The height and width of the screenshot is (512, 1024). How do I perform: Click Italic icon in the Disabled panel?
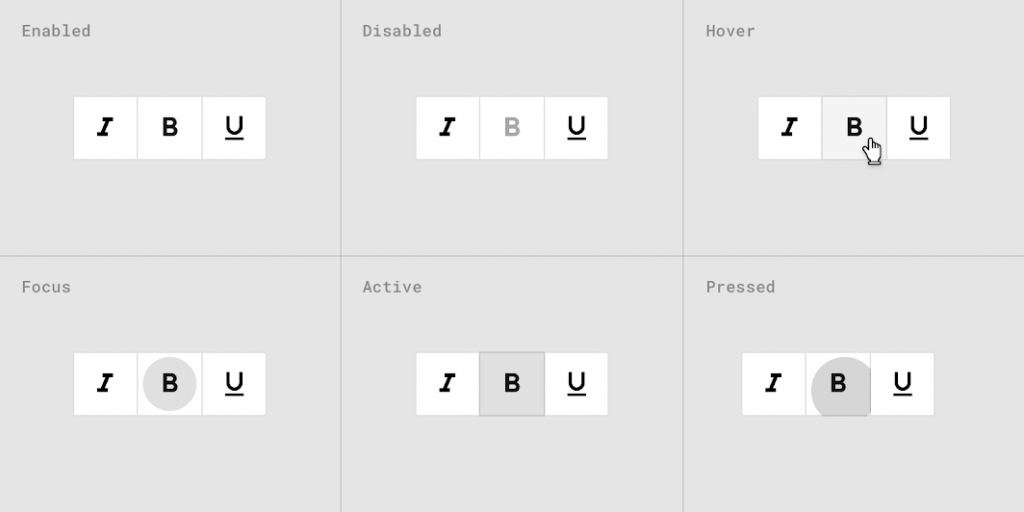[x=447, y=127]
